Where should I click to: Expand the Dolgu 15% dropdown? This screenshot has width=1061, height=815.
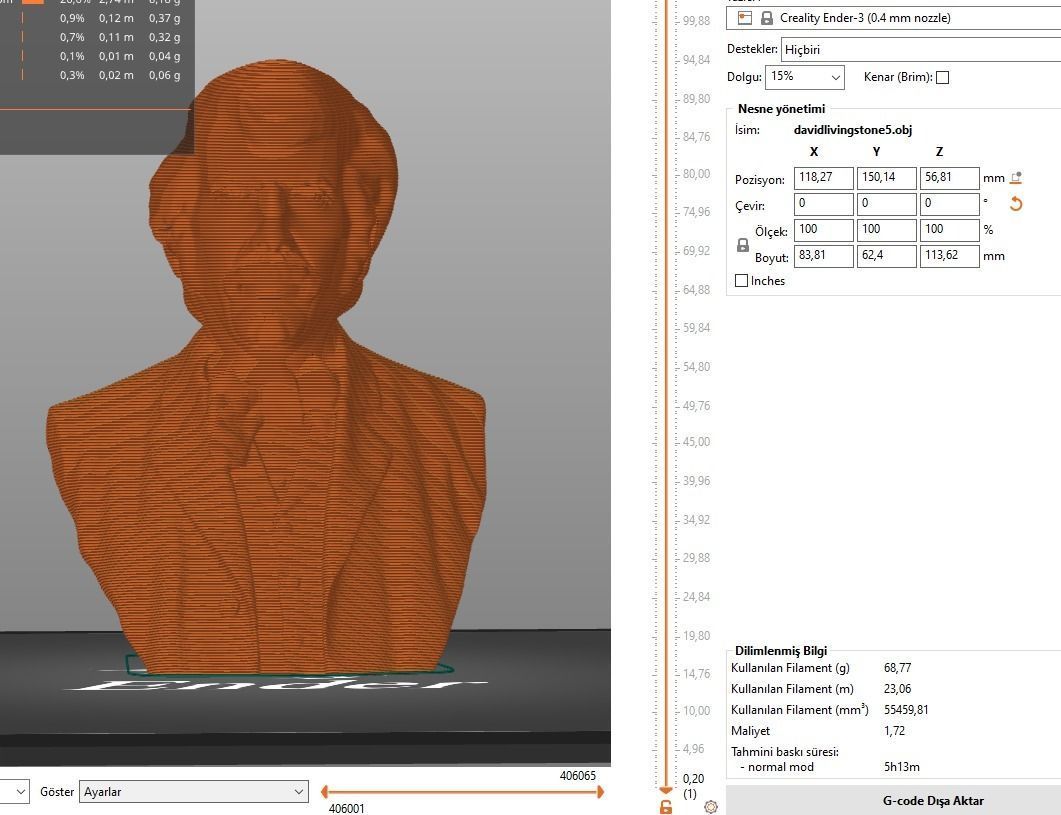pyautogui.click(x=805, y=76)
